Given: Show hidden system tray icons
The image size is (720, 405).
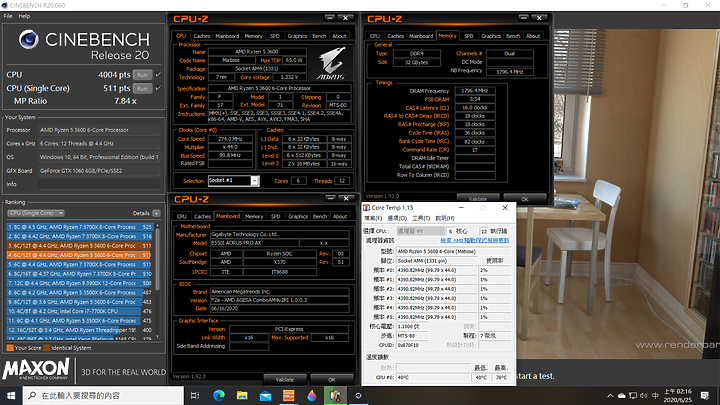Looking at the screenshot, I should (610, 395).
